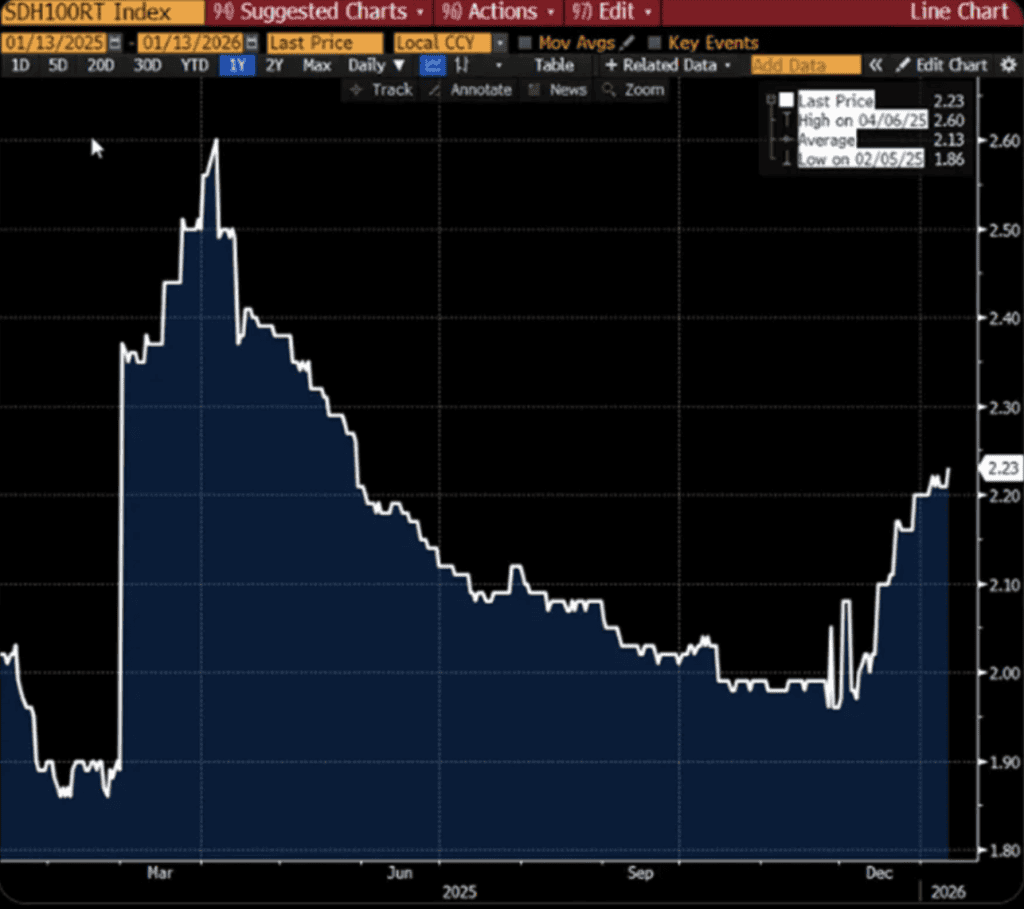Expand the Local CCY currency dropdown
Viewport: 1024px width, 909px height.
500,43
